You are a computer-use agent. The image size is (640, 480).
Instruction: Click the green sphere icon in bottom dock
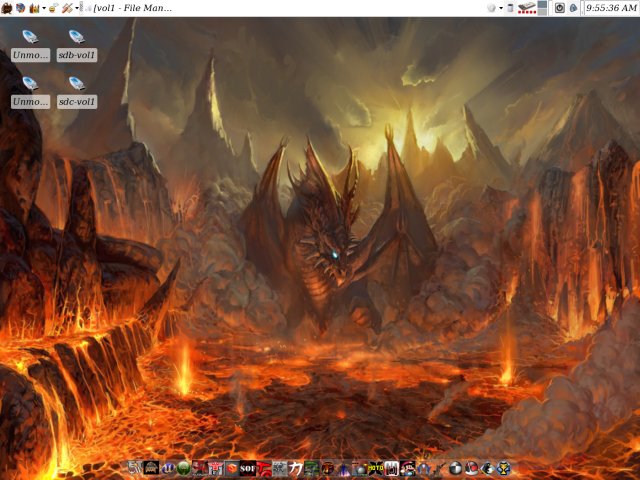[183, 468]
